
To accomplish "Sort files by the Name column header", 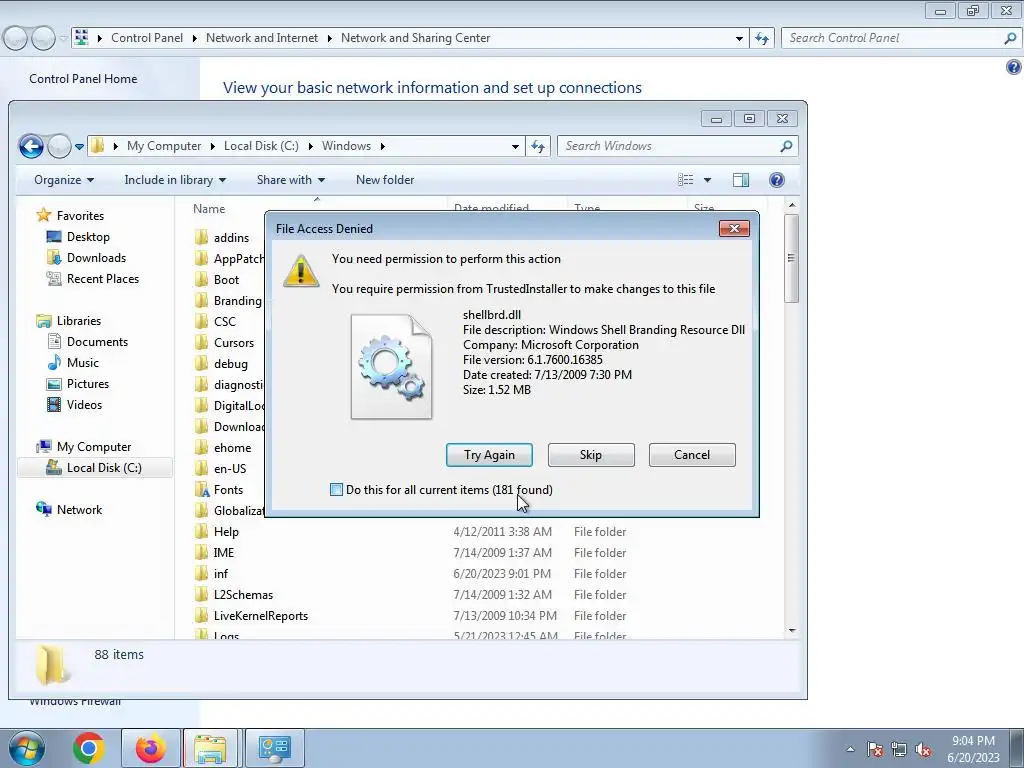I will click(209, 209).
